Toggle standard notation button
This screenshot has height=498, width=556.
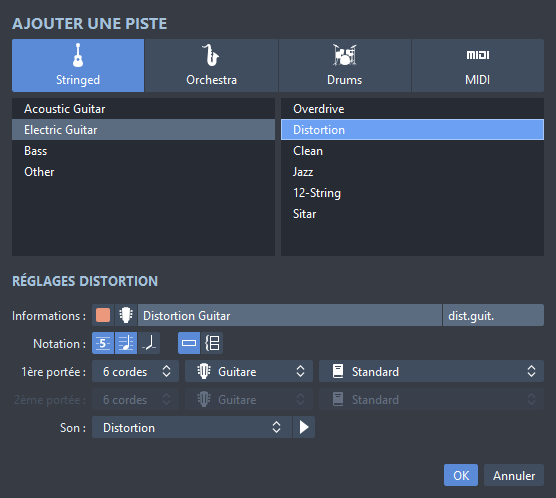126,343
